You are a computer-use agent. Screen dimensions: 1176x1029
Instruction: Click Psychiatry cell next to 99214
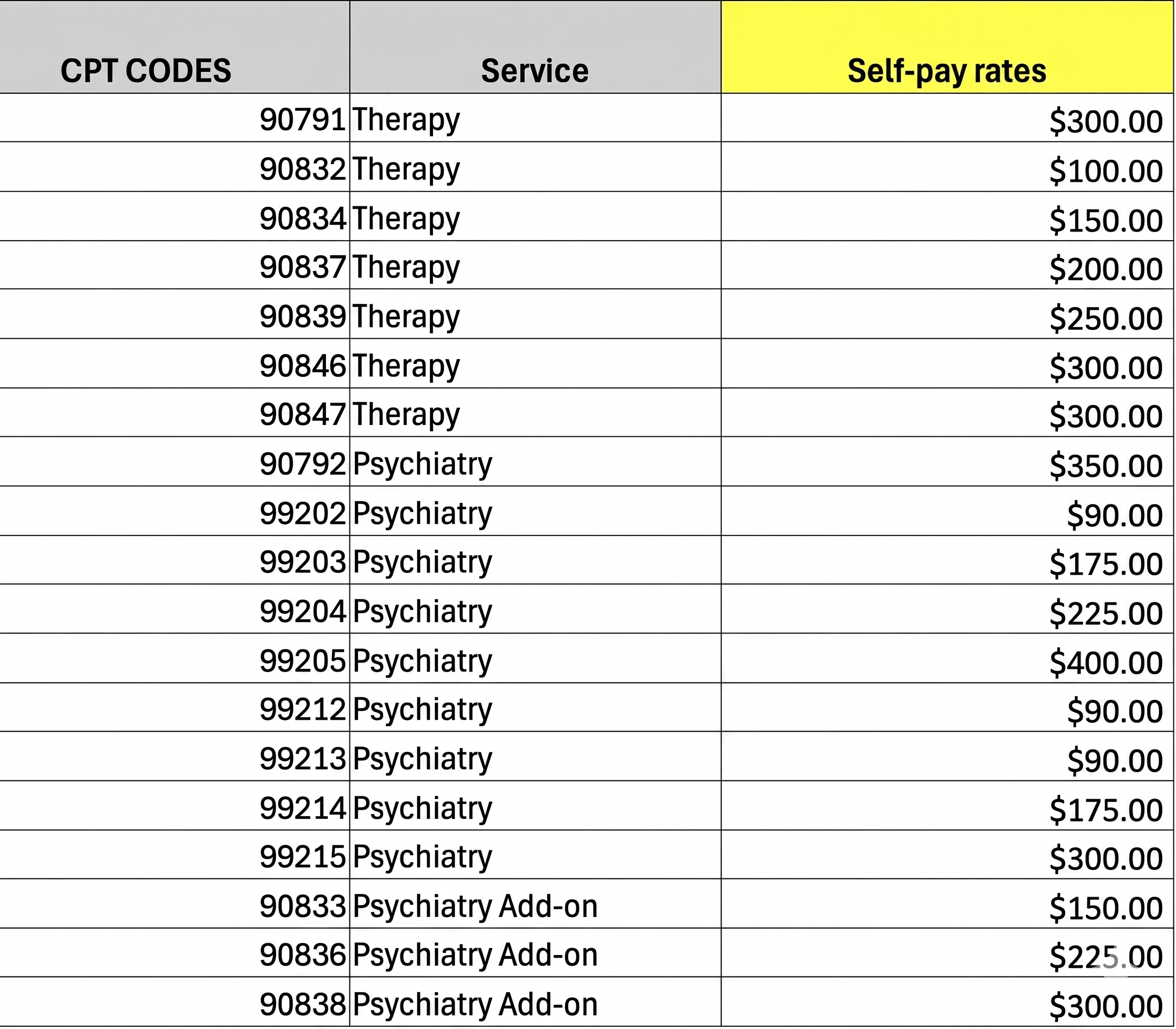point(535,806)
